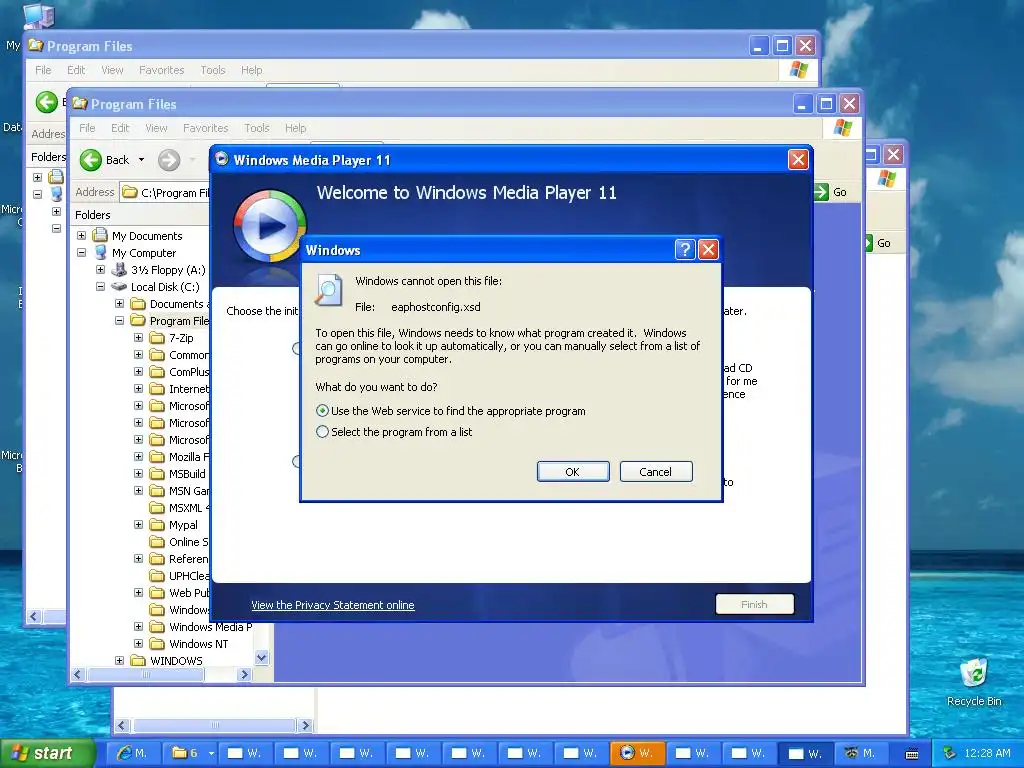
Task: Open Back history dropdown arrow
Action: [141, 160]
